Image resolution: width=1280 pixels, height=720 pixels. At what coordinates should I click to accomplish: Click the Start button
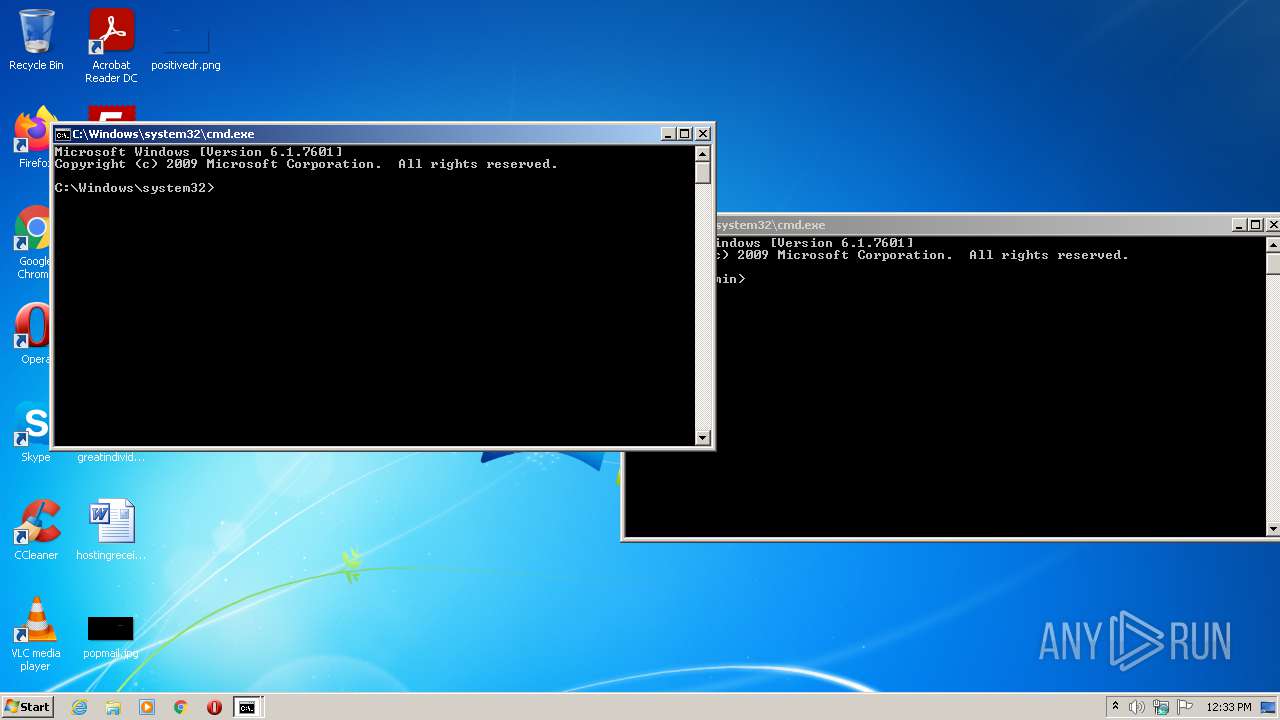(27, 707)
